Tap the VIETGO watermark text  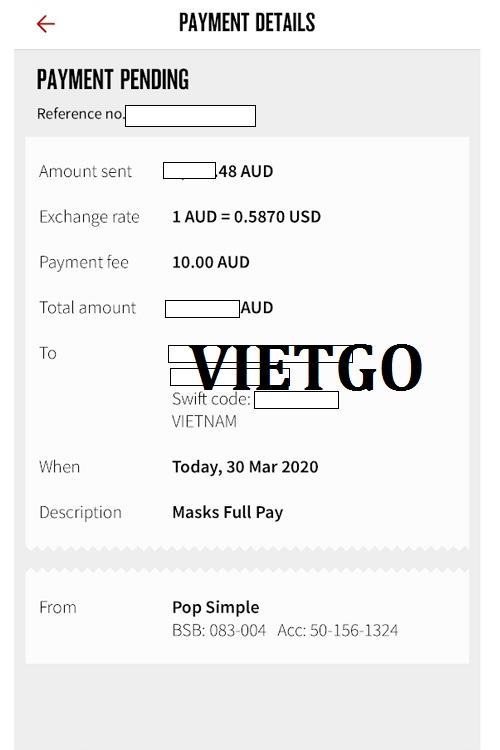pos(306,366)
